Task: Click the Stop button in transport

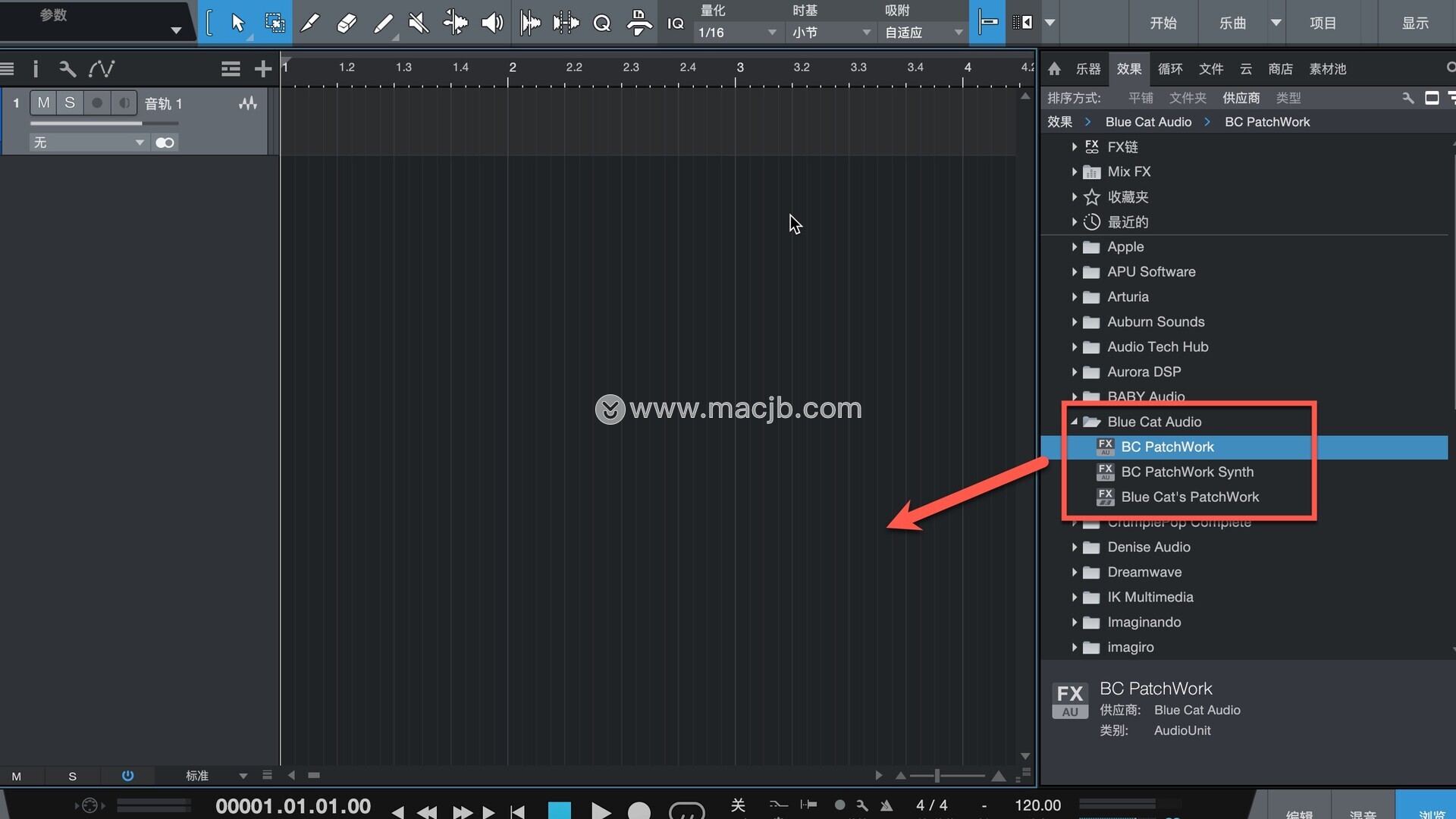Action: tap(560, 810)
